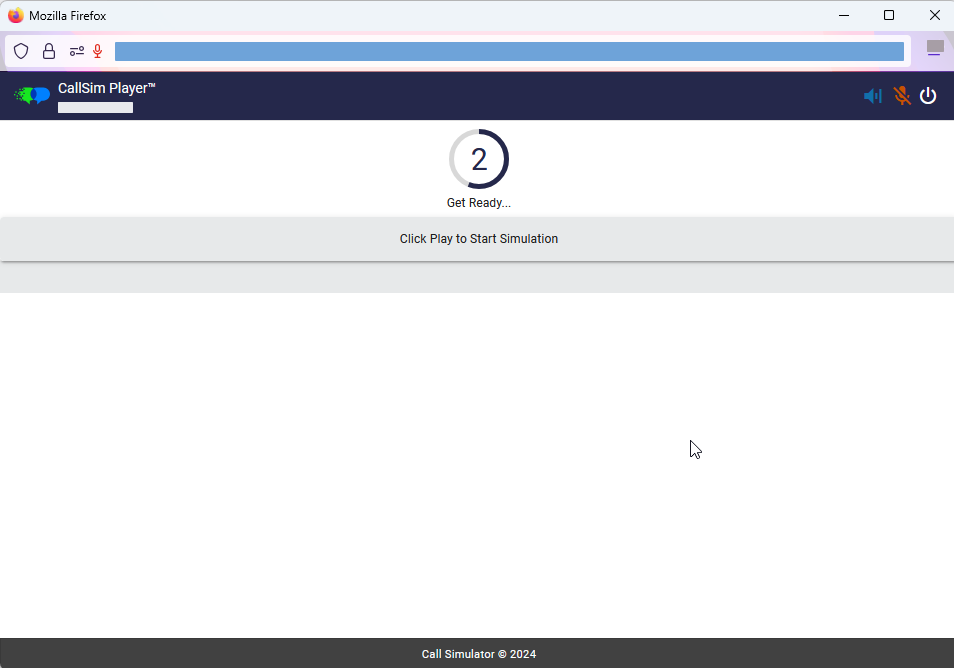Open the site permissions sliders icon
The width and height of the screenshot is (954, 668).
(x=77, y=51)
